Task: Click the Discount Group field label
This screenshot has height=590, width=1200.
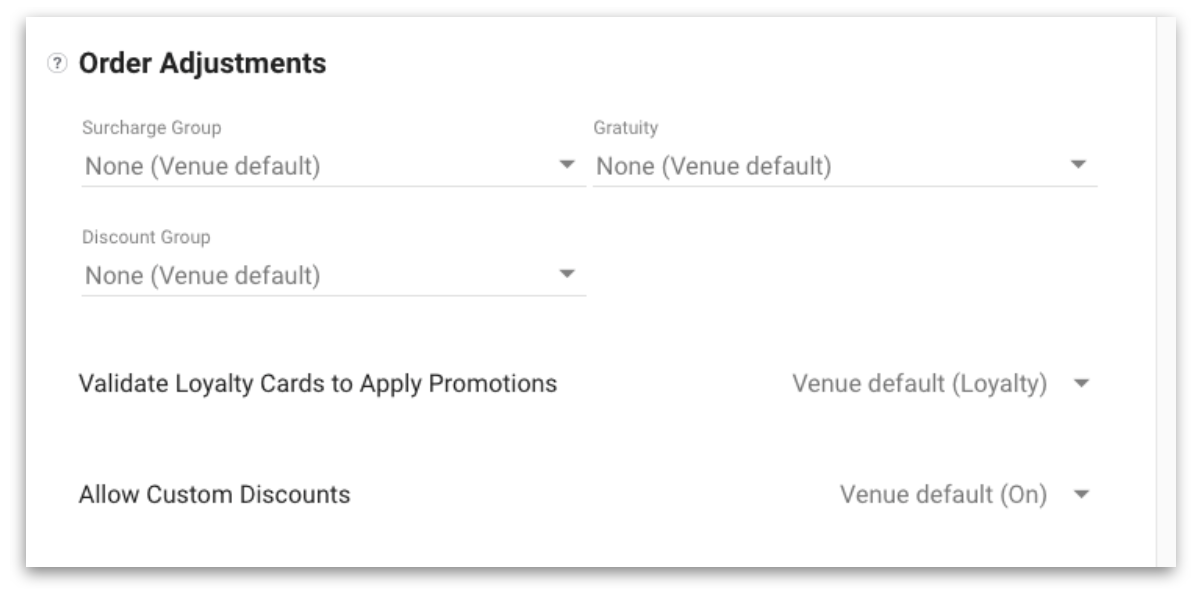Action: [x=146, y=238]
